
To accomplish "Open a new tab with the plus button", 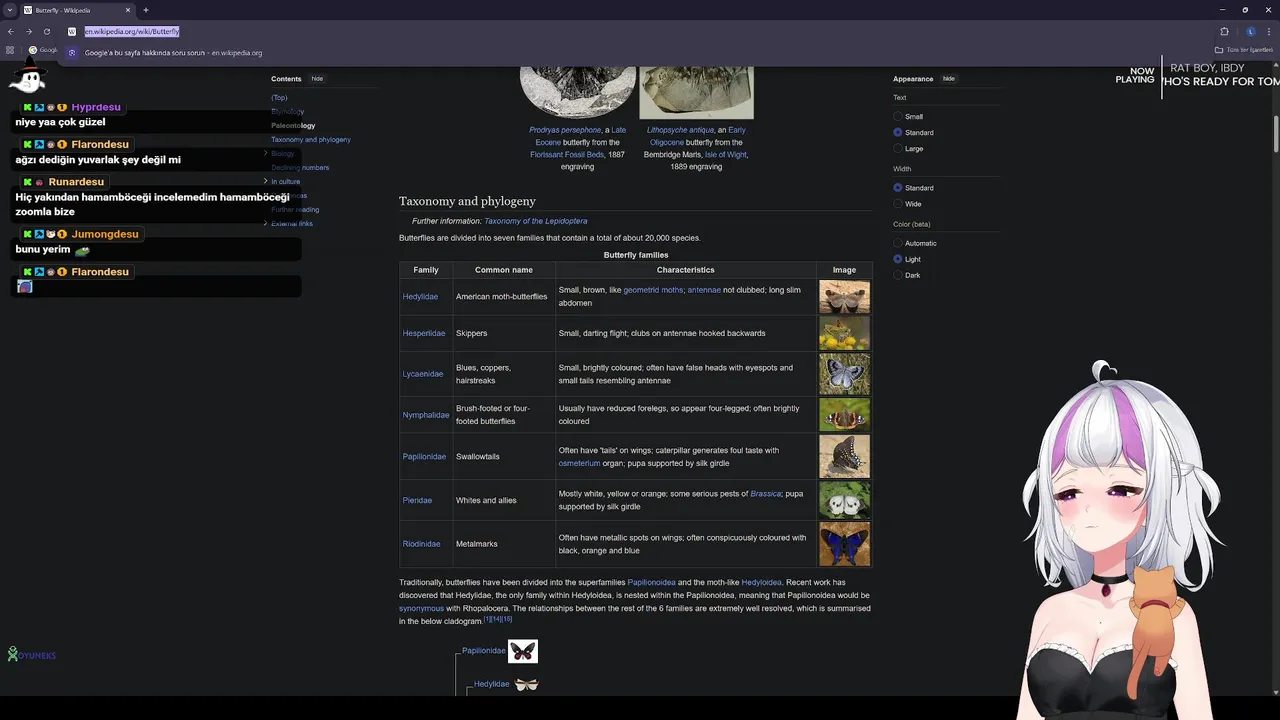I will coord(146,10).
